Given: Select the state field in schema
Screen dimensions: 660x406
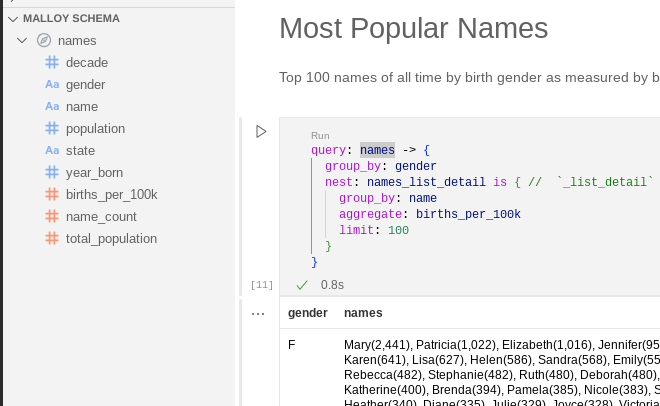Looking at the screenshot, I should (x=80, y=151).
